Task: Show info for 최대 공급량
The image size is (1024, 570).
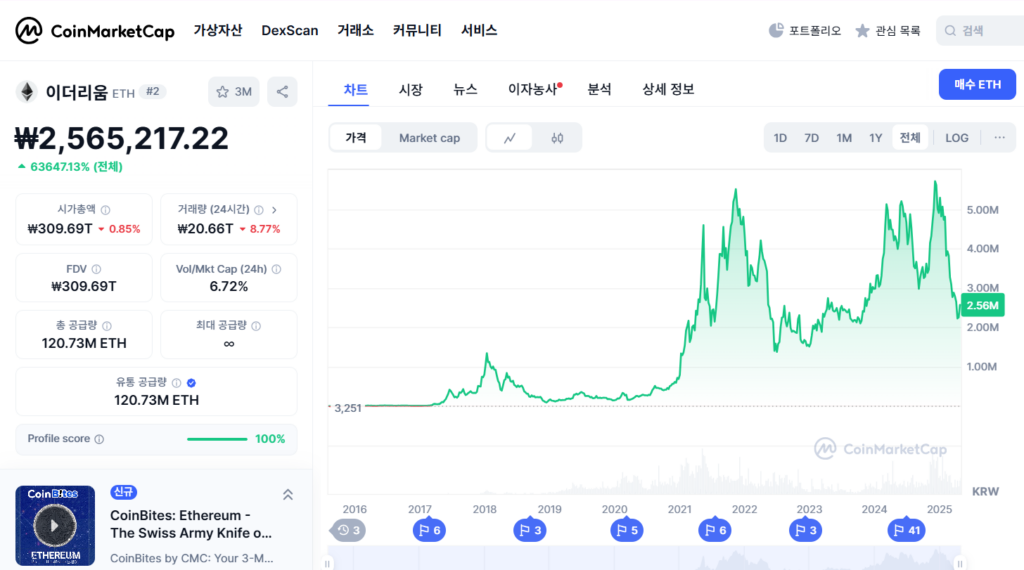Action: pos(256,326)
